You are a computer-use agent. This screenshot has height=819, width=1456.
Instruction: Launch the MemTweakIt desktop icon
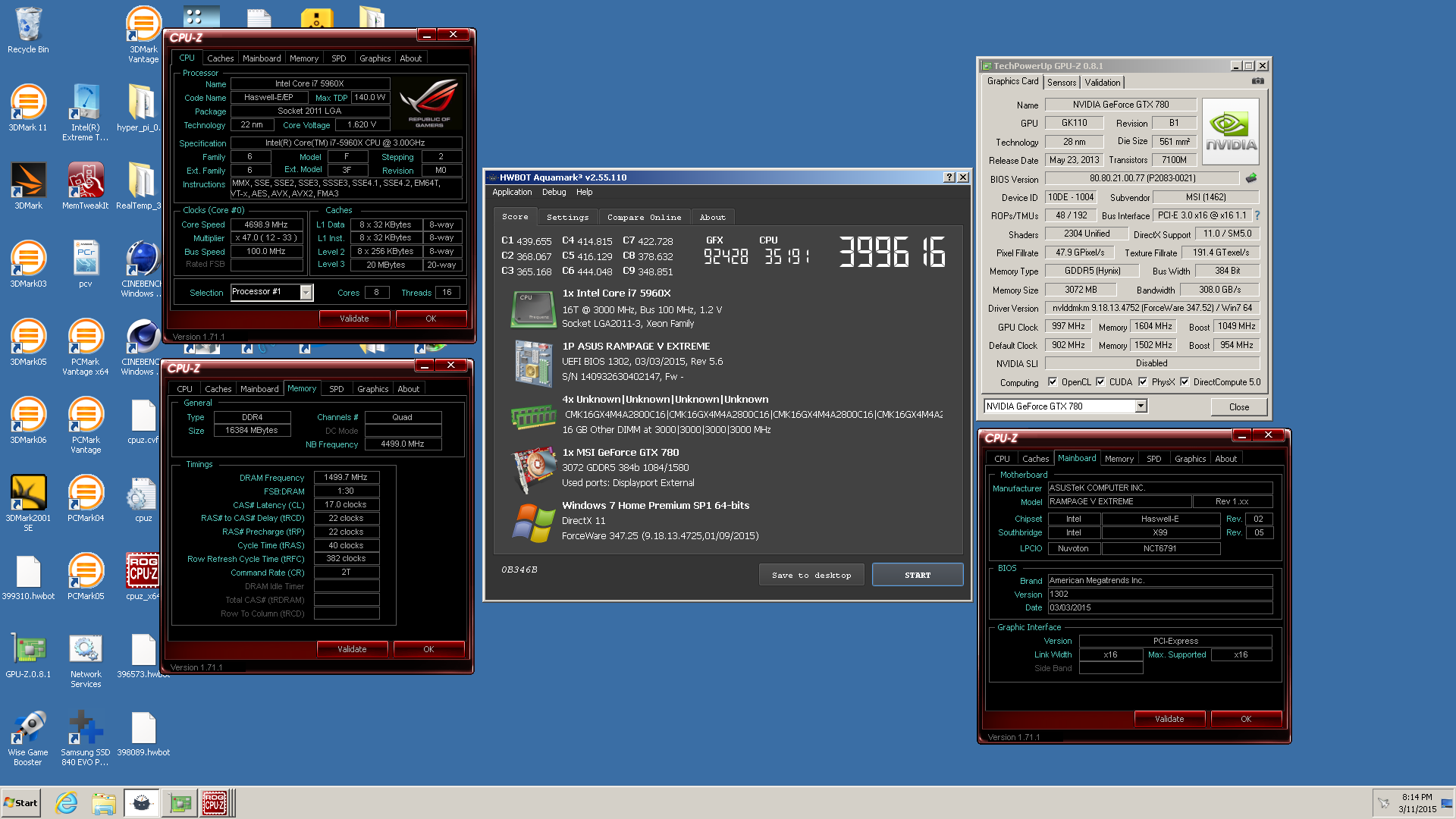[86, 187]
